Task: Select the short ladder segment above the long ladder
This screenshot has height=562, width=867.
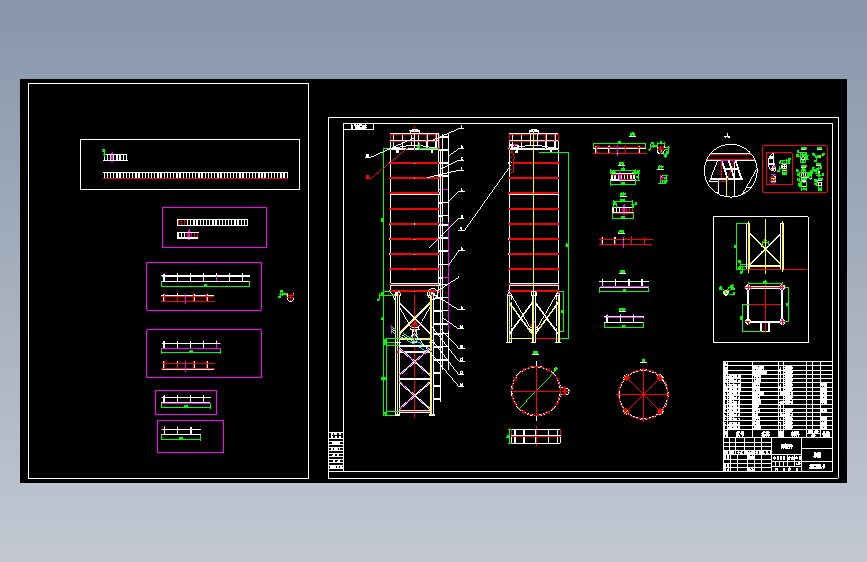Action: click(115, 157)
